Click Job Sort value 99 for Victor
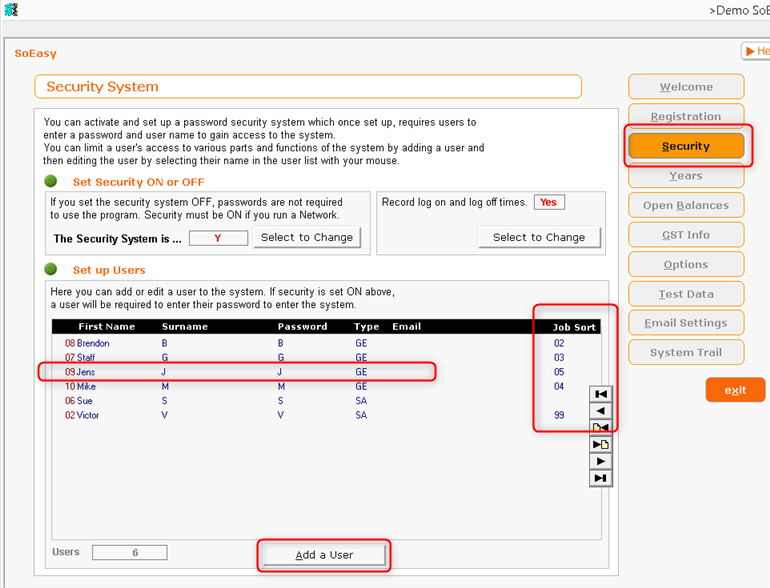 (559, 415)
